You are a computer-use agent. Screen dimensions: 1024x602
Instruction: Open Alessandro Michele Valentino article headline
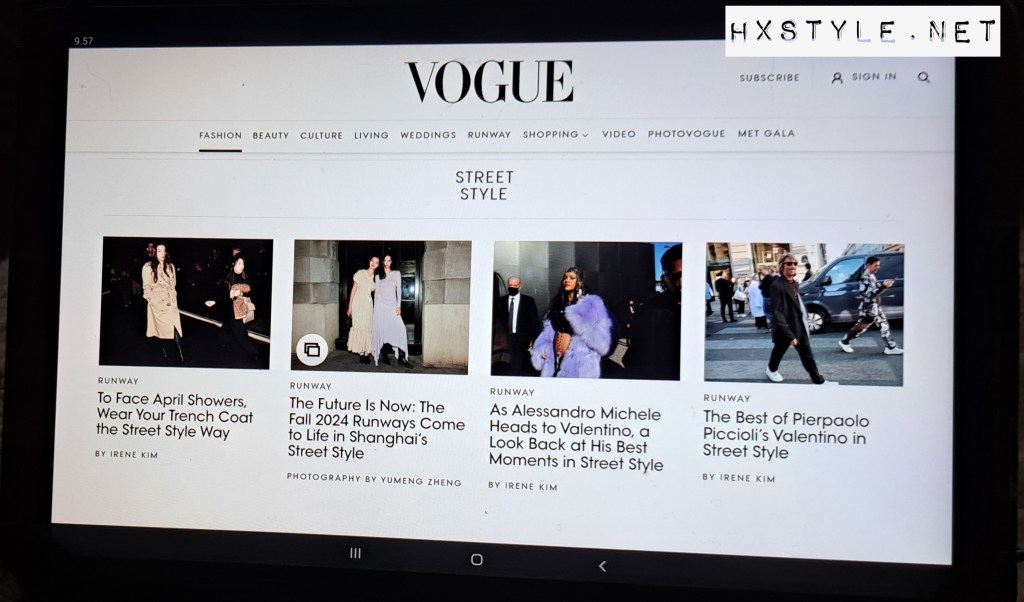(576, 438)
